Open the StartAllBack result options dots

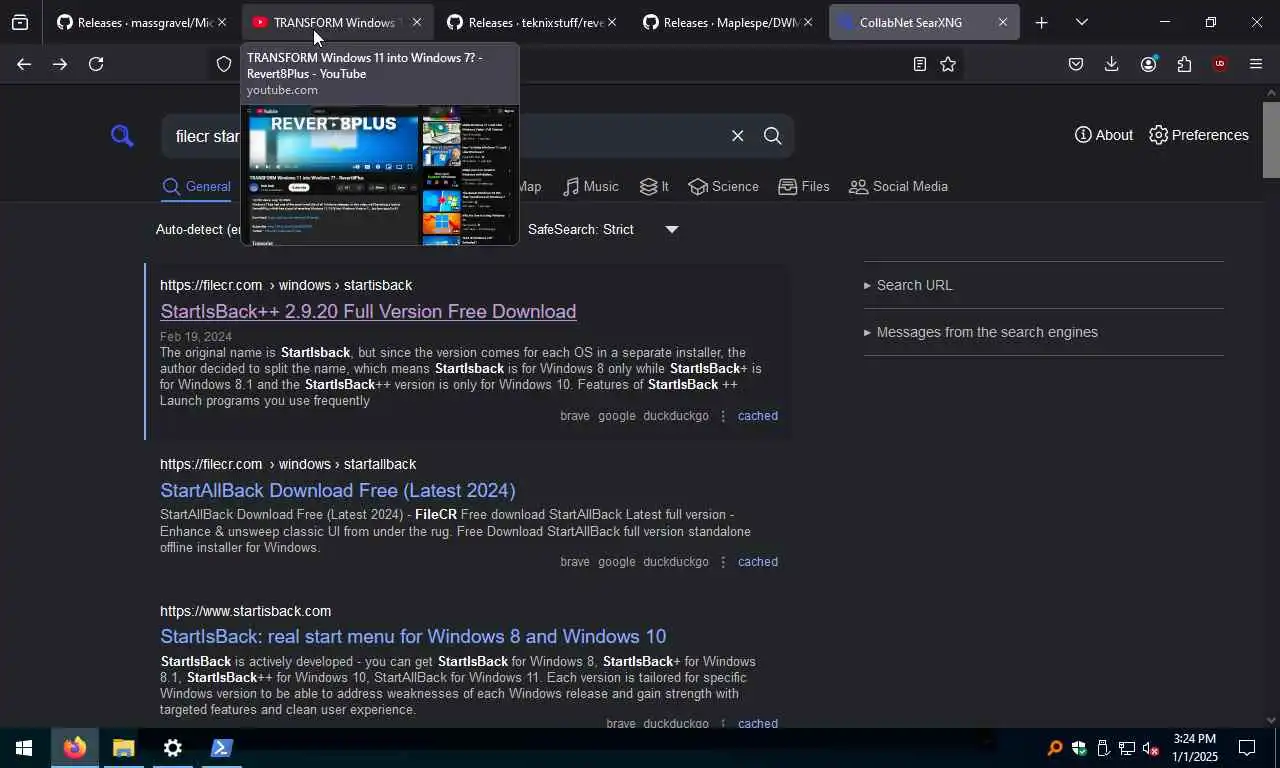pyautogui.click(x=723, y=562)
